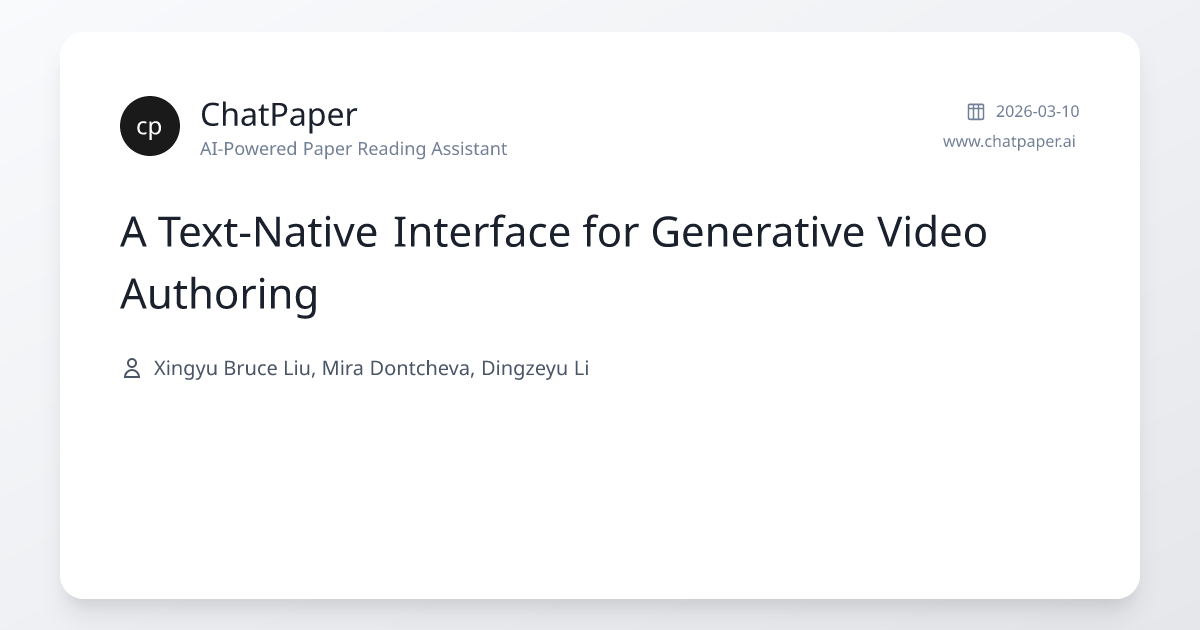
Task: Open the www.chatpaper.ai link
Action: pos(1009,141)
